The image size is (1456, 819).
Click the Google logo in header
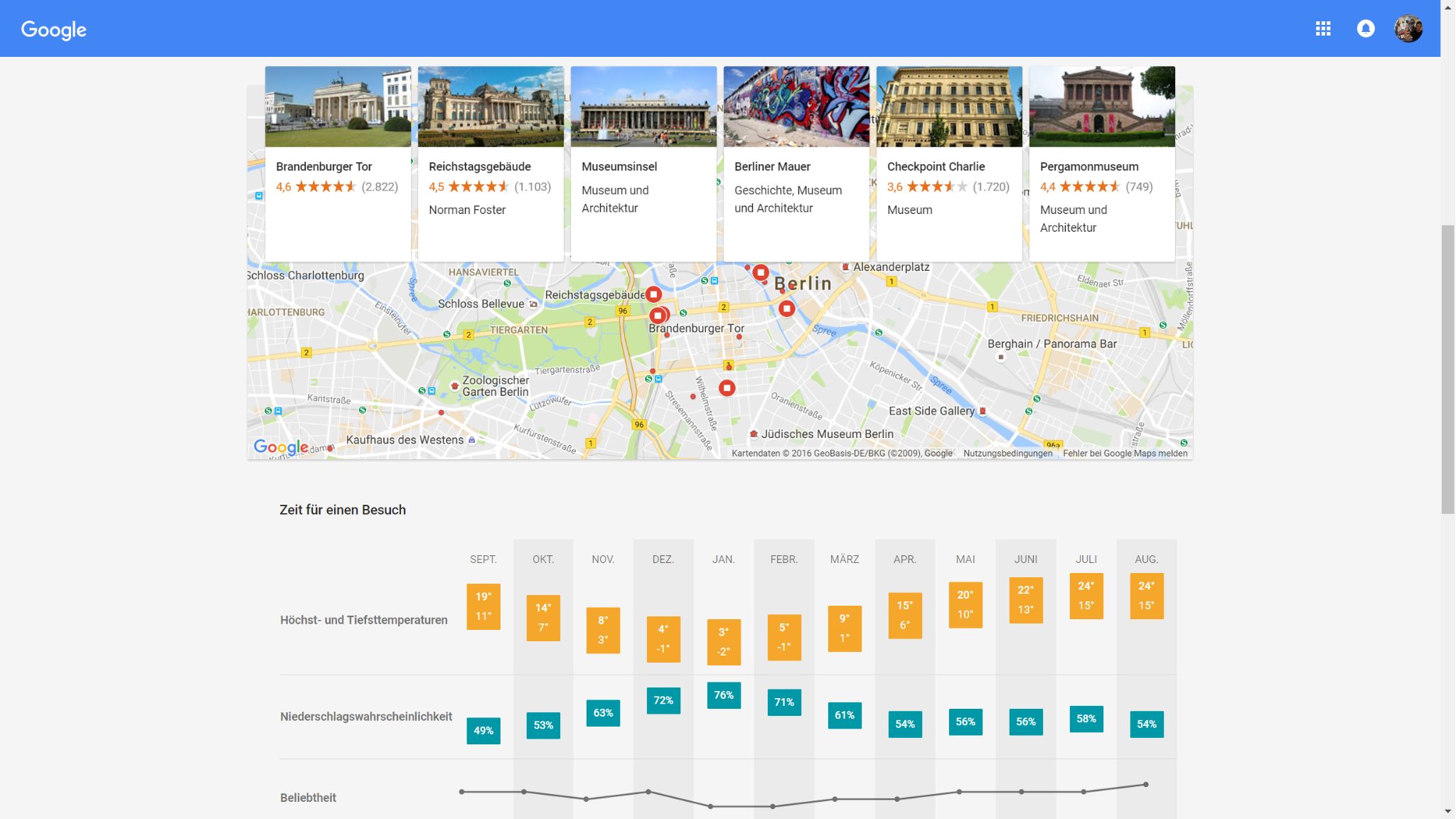(53, 30)
